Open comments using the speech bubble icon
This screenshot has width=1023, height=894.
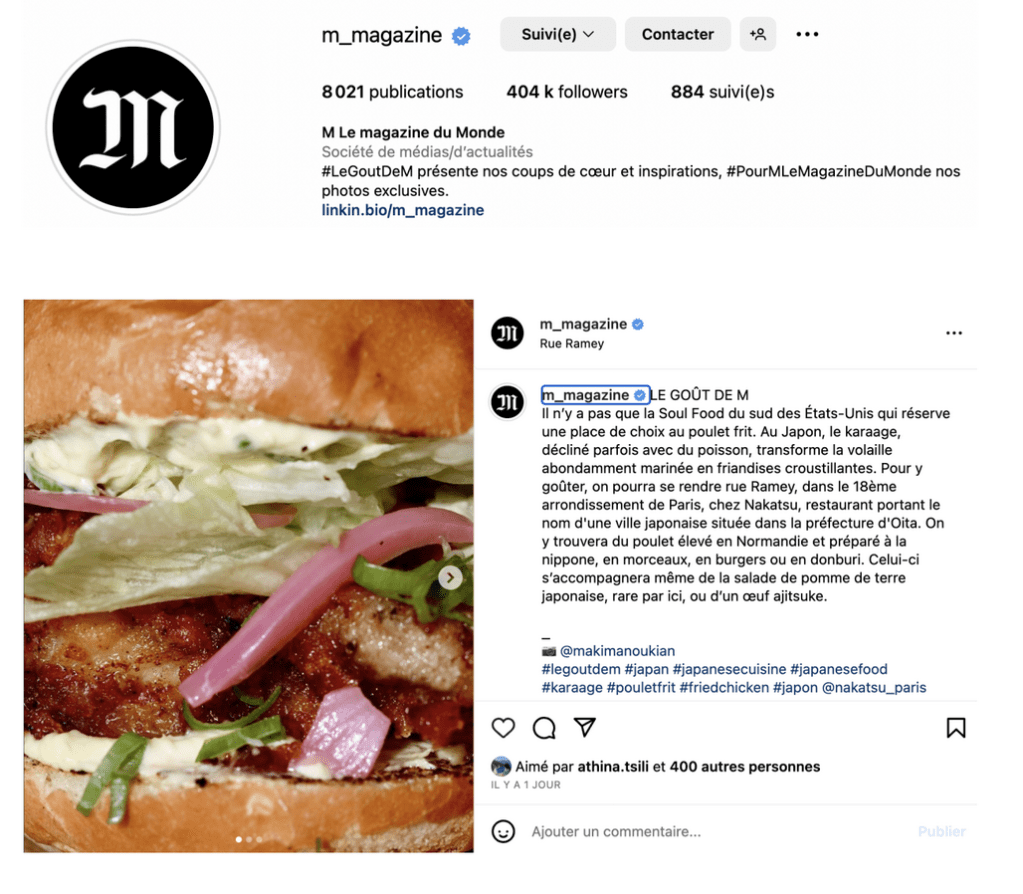544,728
